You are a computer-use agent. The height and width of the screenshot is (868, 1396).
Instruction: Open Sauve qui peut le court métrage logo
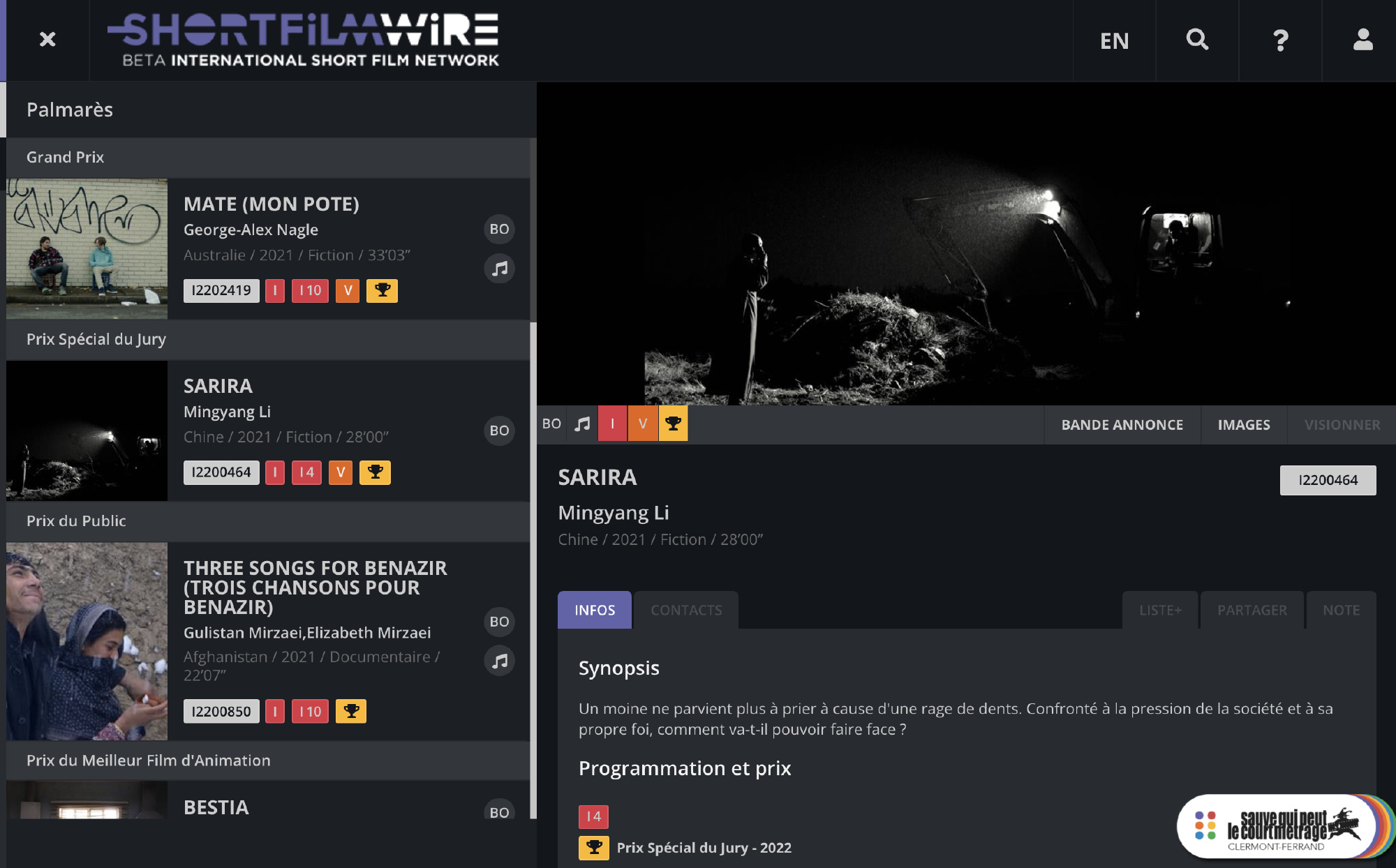point(1284,827)
